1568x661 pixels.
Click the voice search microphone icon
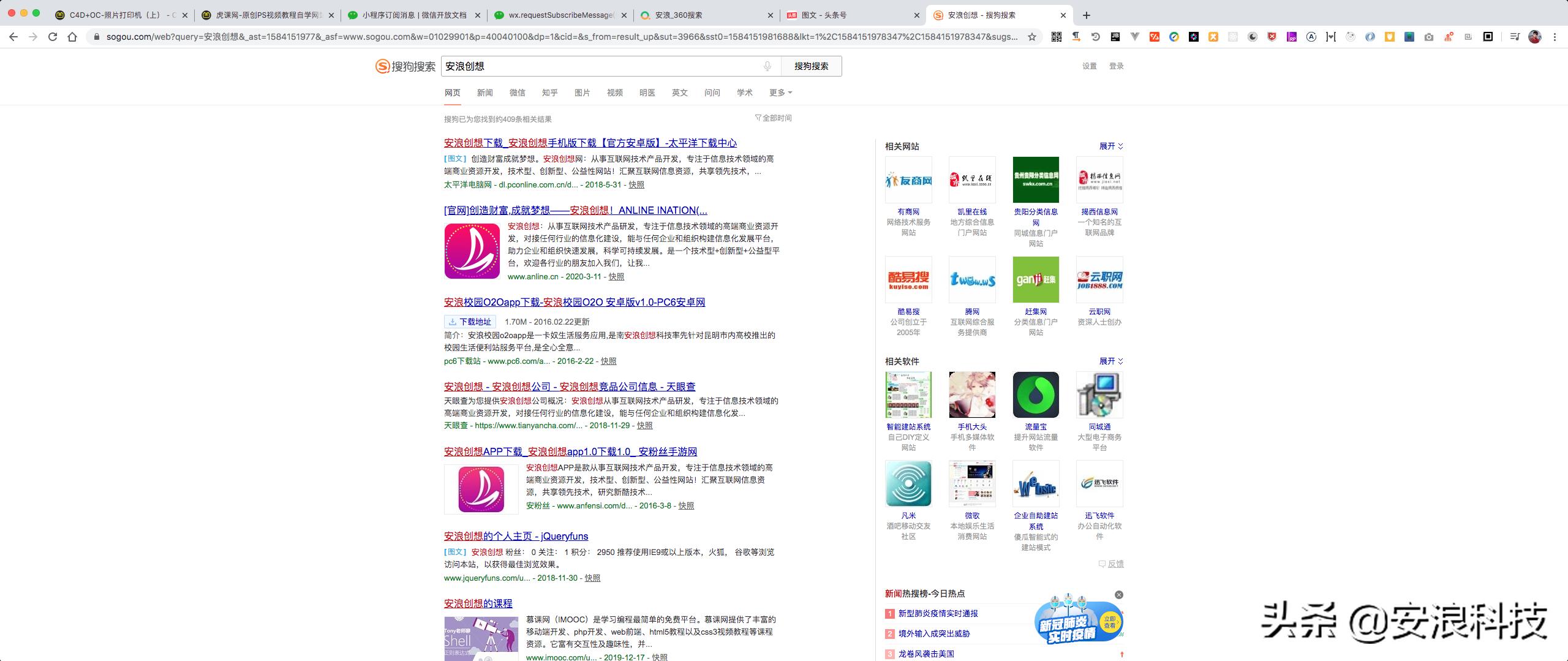(x=767, y=66)
